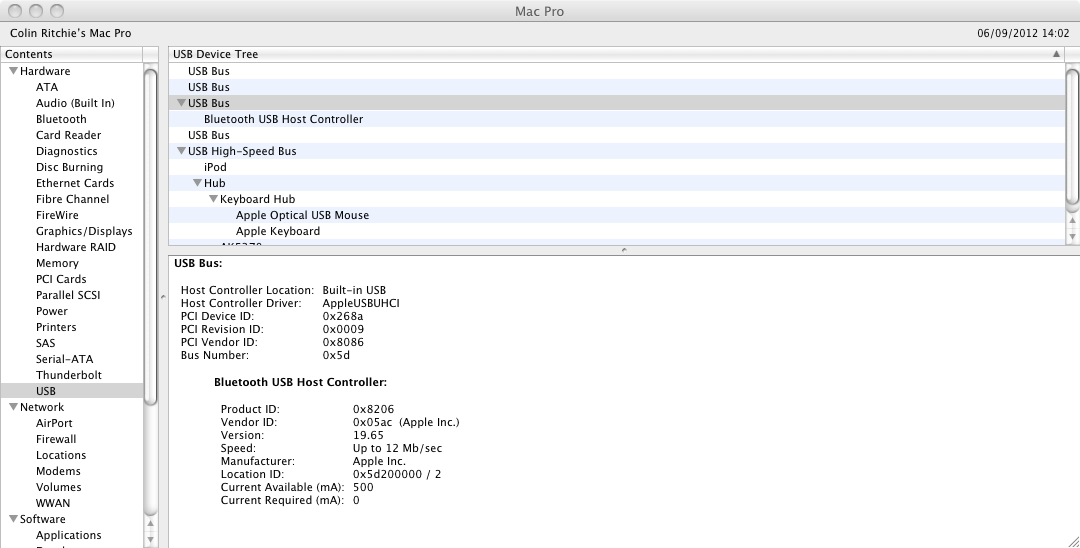Click sort arrow in USB Device Tree header
Image resolution: width=1080 pixels, height=548 pixels.
(1056, 54)
